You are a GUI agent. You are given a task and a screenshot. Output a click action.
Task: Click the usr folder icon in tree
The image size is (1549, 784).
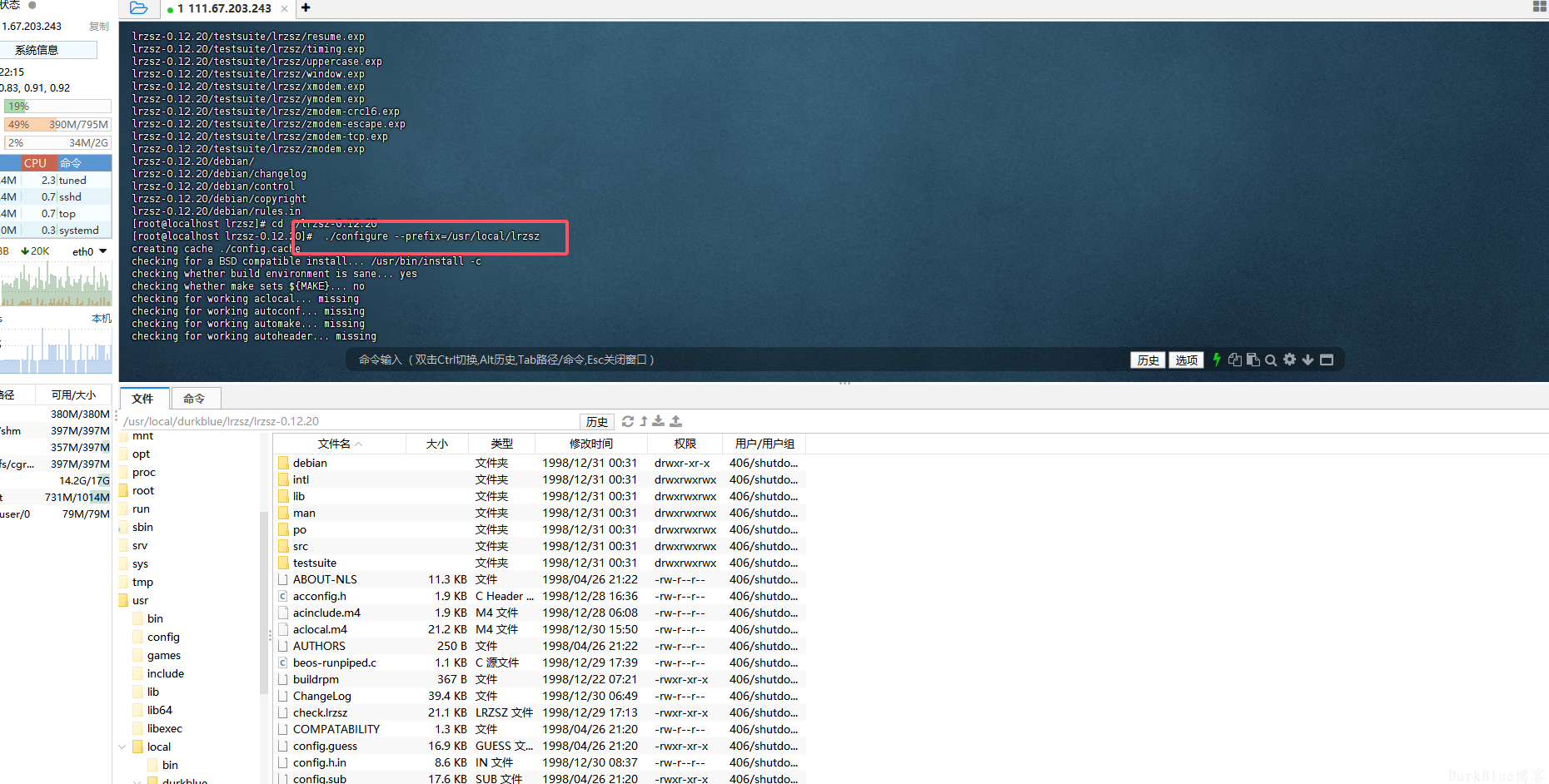123,600
